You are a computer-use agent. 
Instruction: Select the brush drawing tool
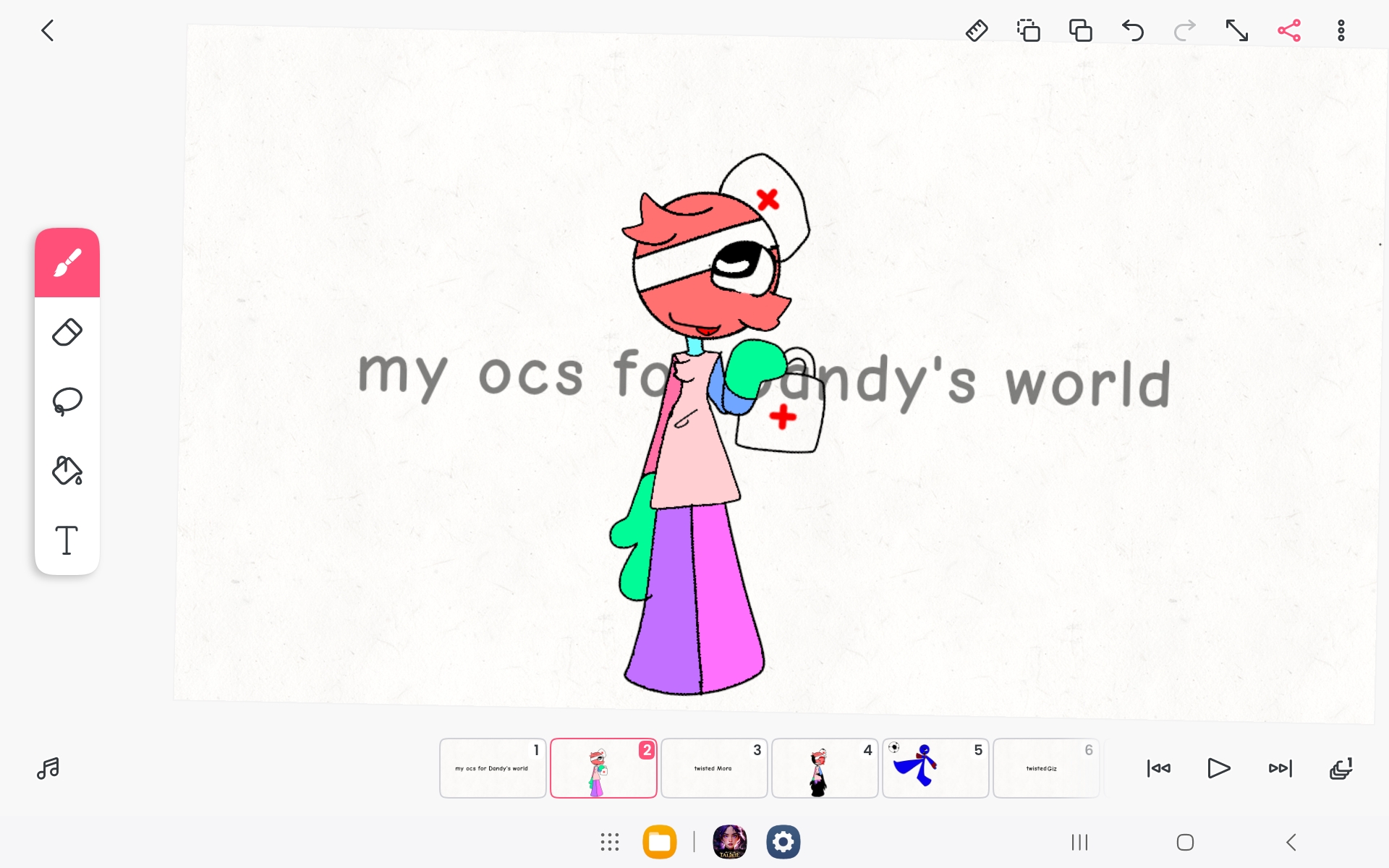67,263
